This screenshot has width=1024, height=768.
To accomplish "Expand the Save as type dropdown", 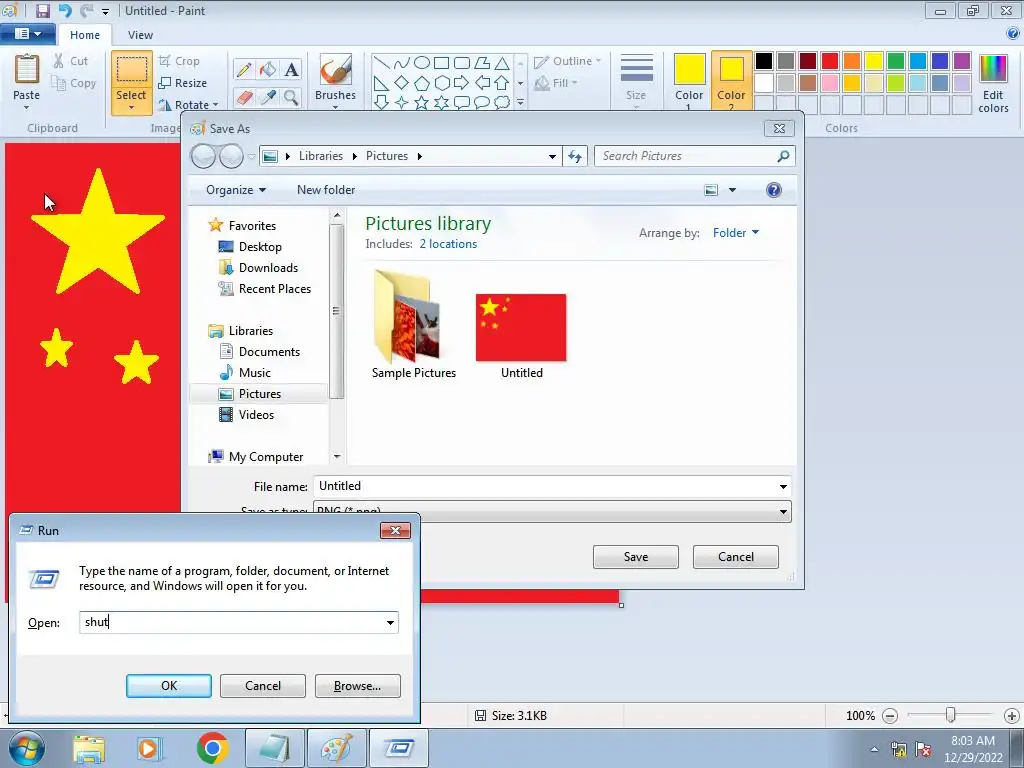I will [783, 511].
